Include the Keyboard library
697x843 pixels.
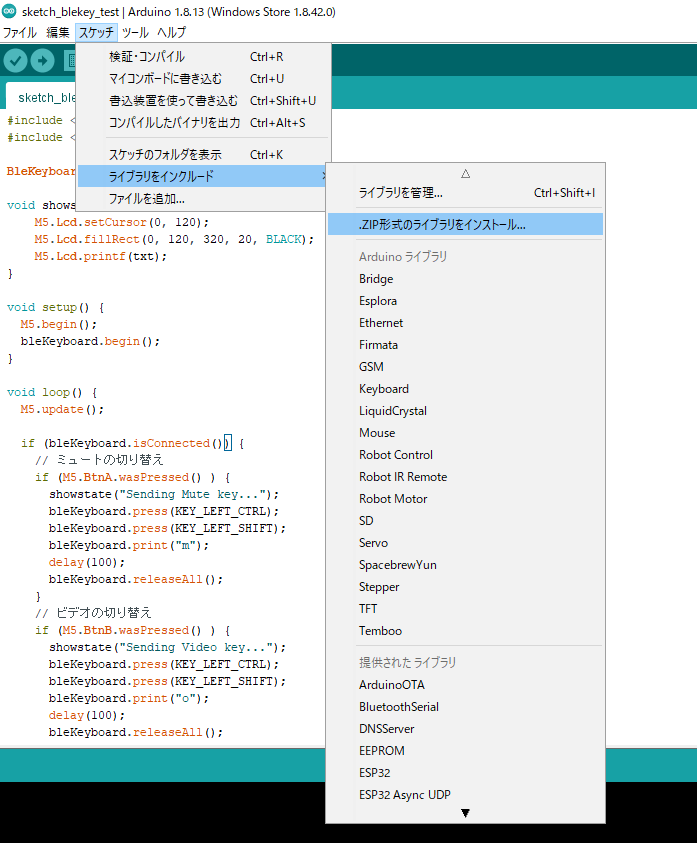[x=465, y=389]
